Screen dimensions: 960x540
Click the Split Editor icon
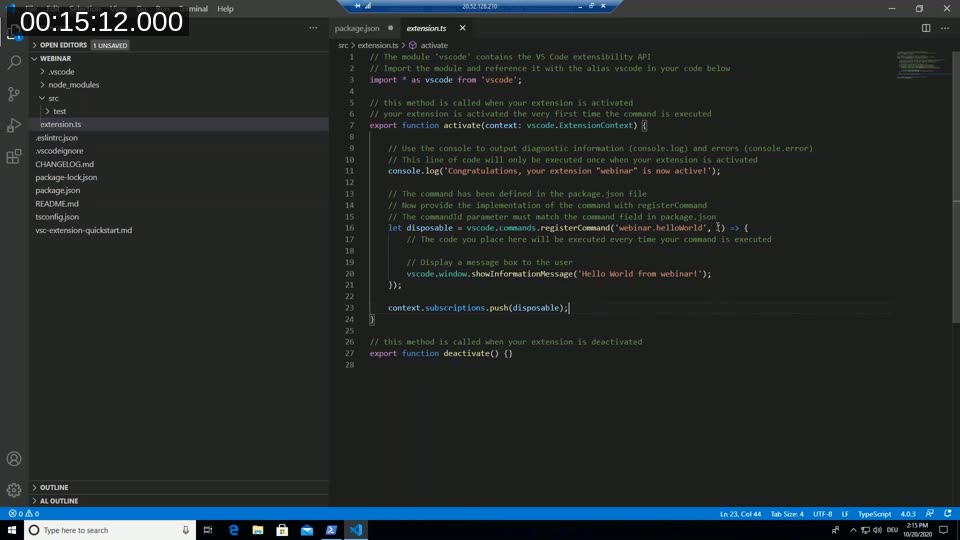point(926,28)
